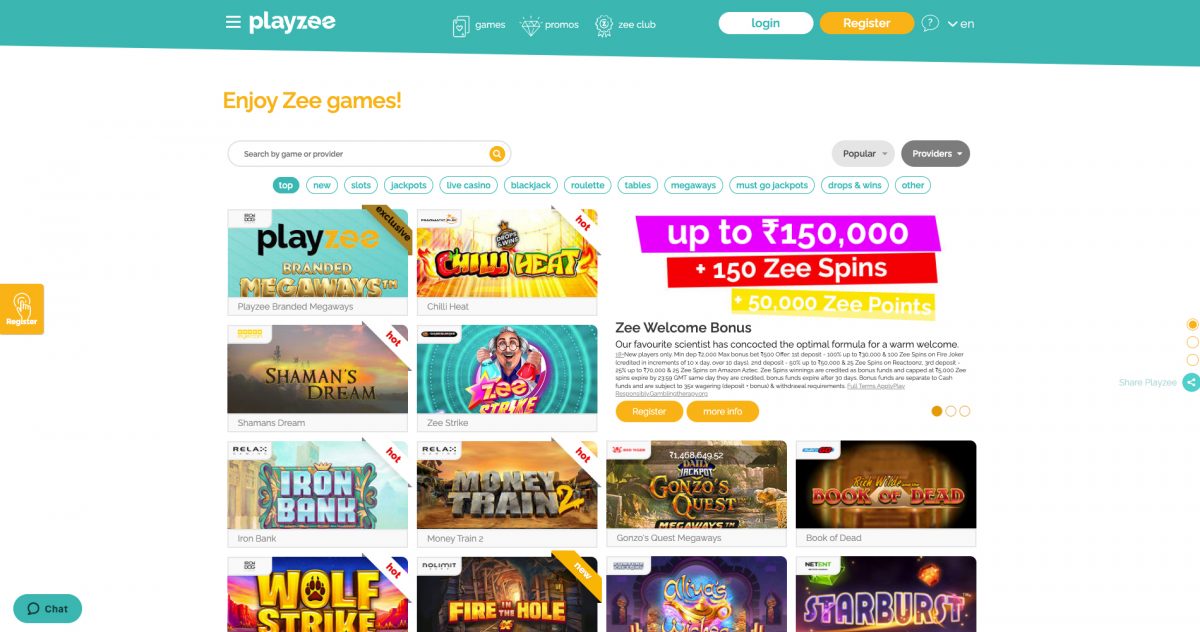Image resolution: width=1200 pixels, height=632 pixels.
Task: Click more info on Zee Welcome Bonus
Action: (x=722, y=412)
